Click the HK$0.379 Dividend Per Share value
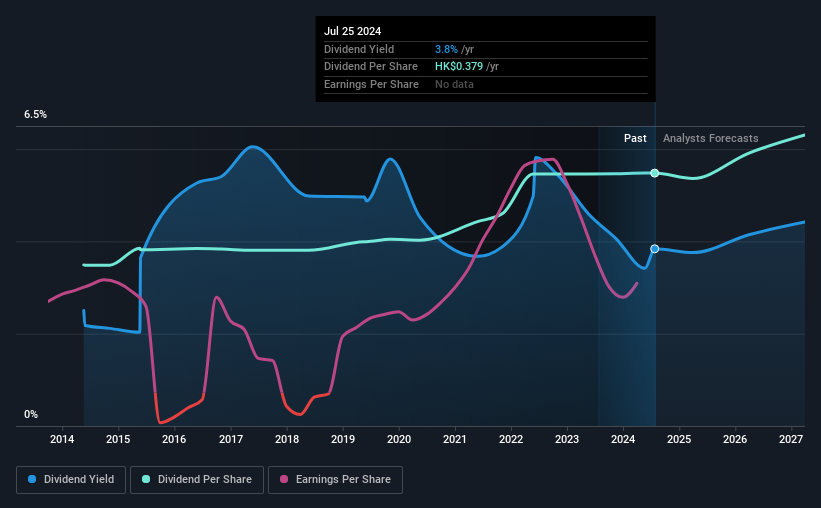Screen dimensions: 821x508 tap(459, 67)
